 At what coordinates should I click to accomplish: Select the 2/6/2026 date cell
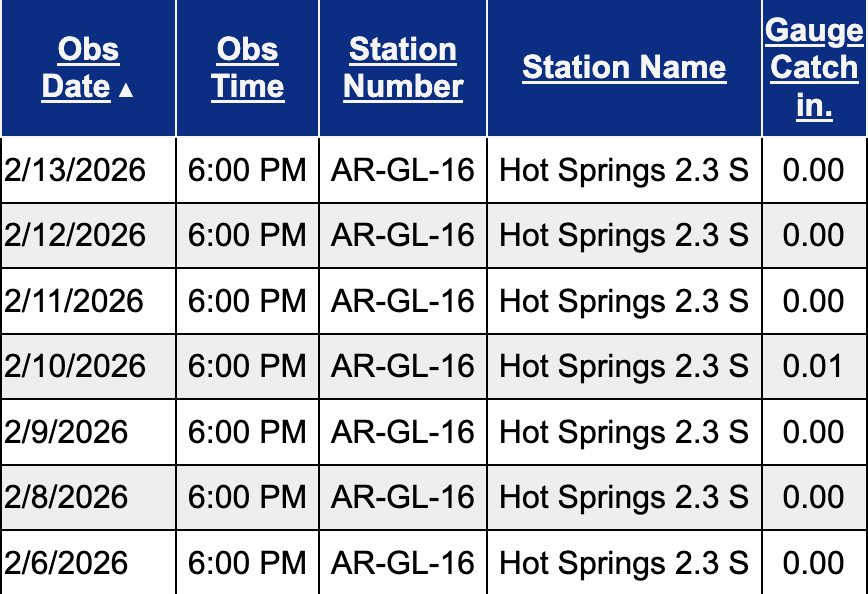(67, 563)
